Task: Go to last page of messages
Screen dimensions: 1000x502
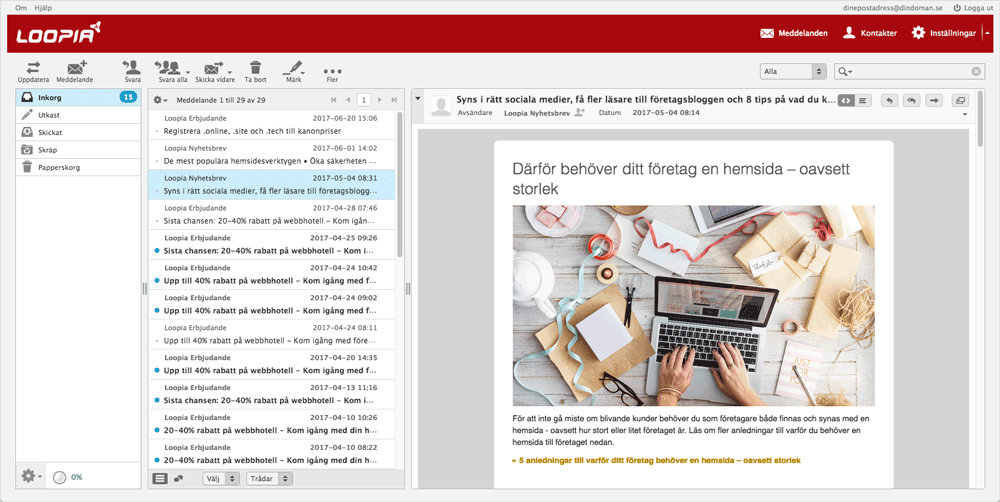Action: (394, 100)
